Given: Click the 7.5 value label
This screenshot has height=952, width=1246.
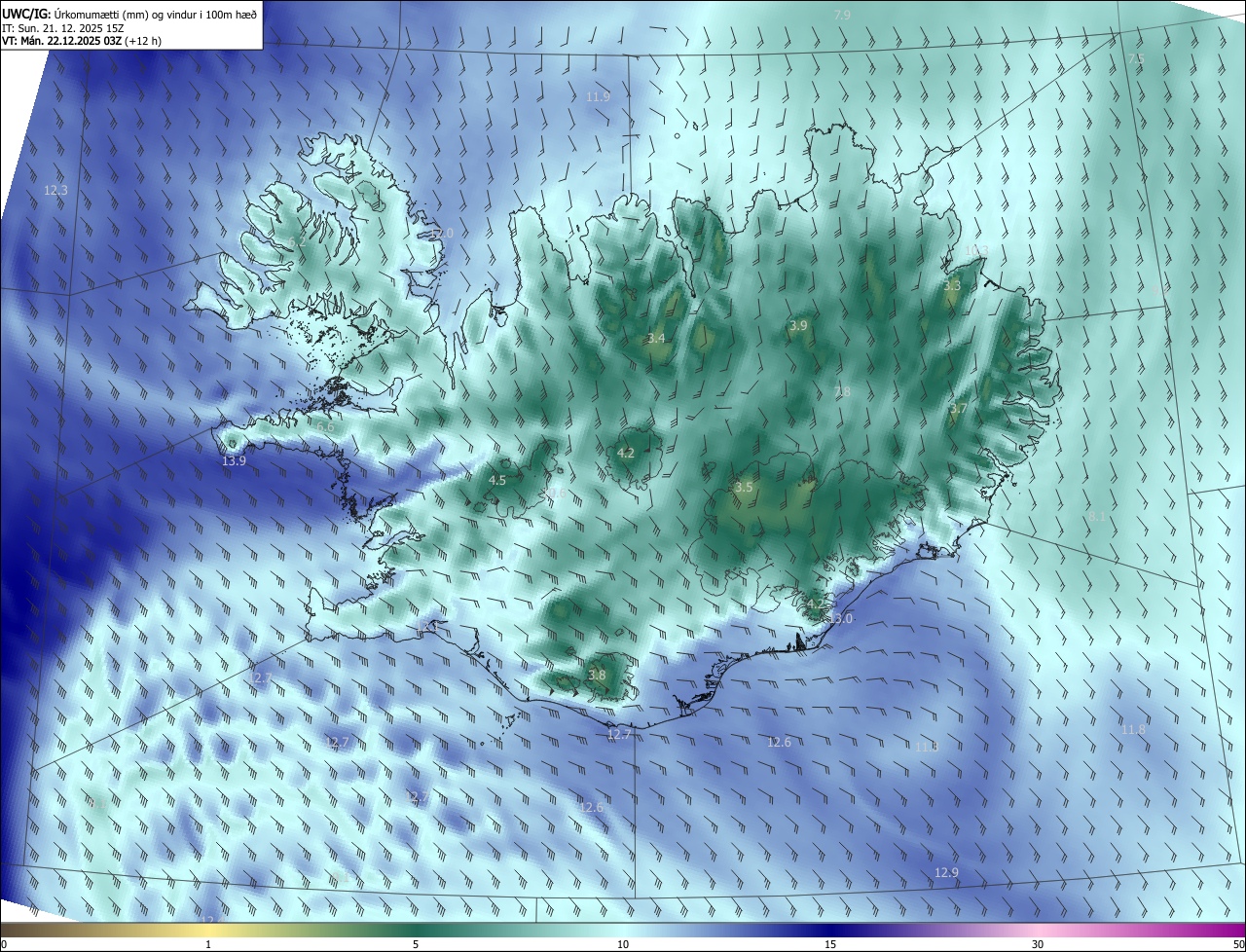Looking at the screenshot, I should pos(1135,59).
